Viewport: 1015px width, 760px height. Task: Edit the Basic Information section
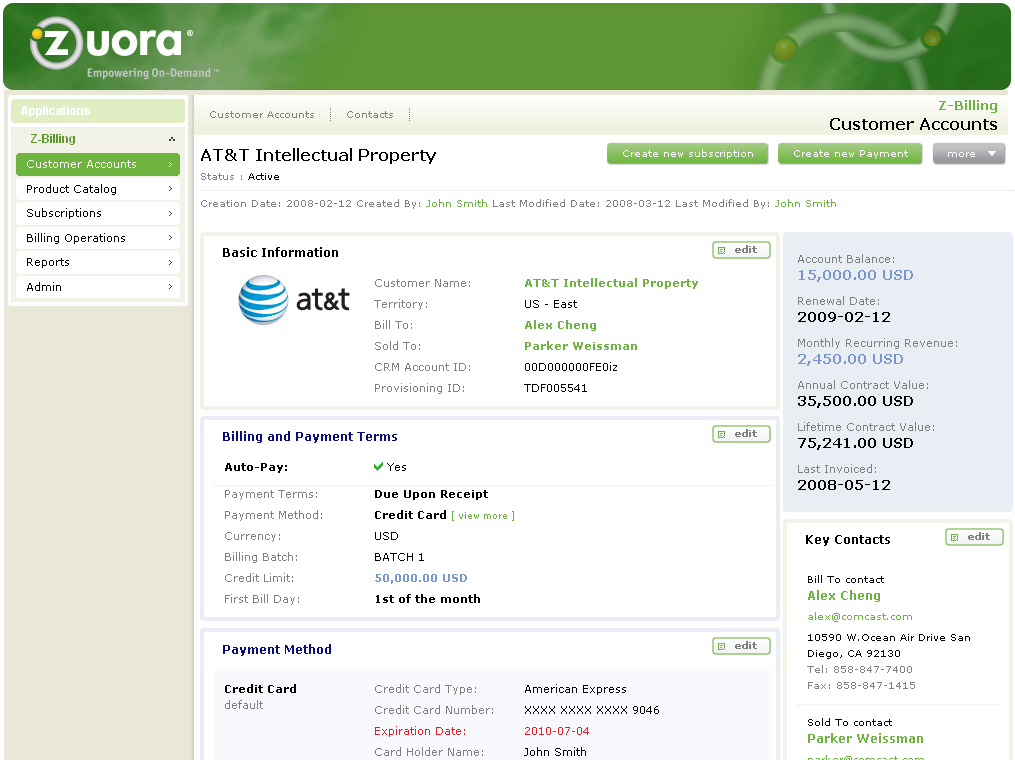(741, 250)
